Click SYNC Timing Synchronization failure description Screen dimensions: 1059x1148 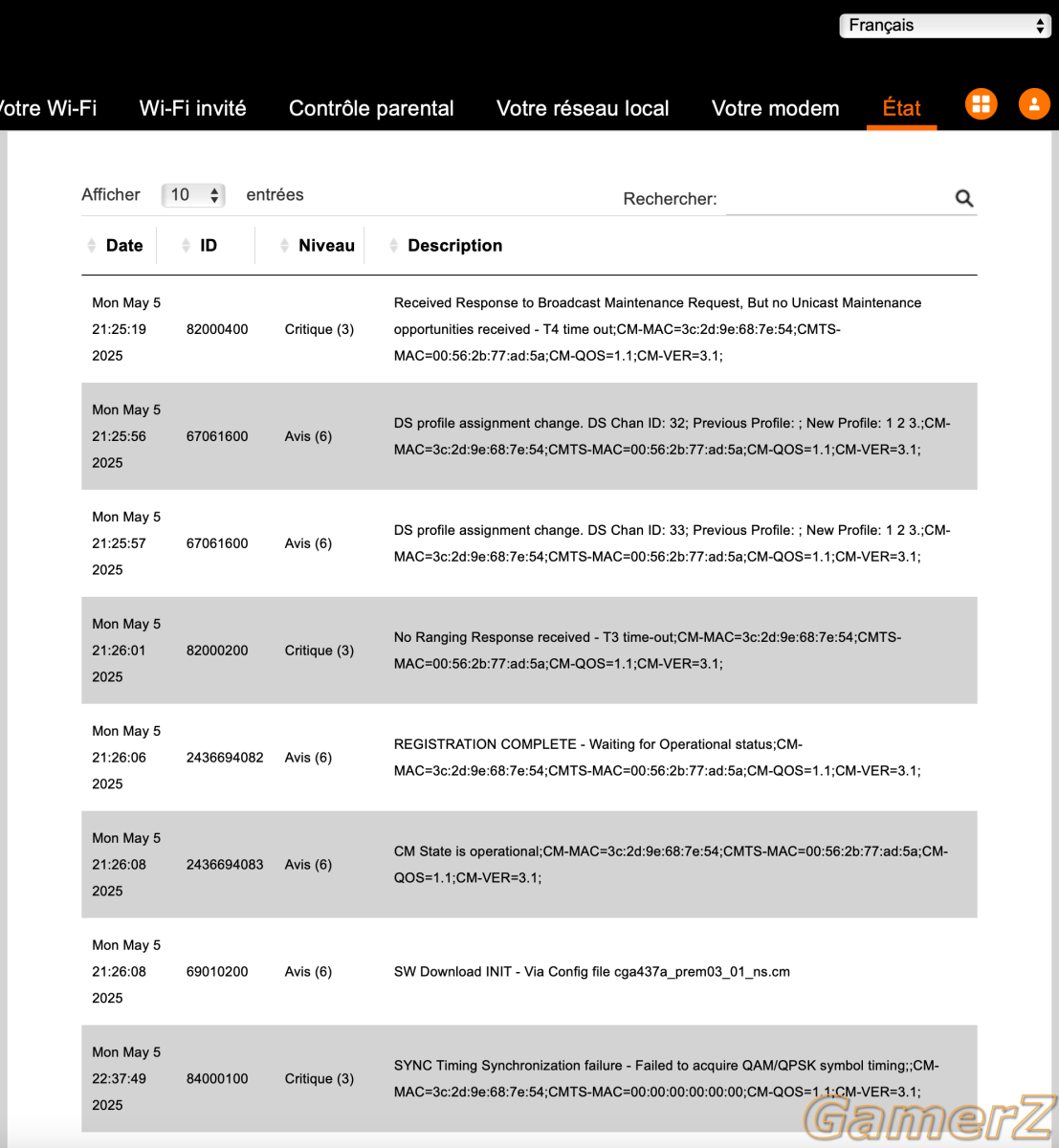(667, 1079)
